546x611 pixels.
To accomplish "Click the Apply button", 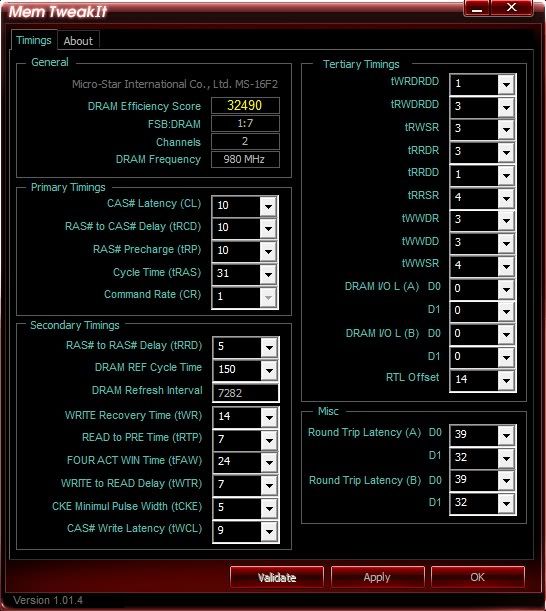I will [377, 577].
